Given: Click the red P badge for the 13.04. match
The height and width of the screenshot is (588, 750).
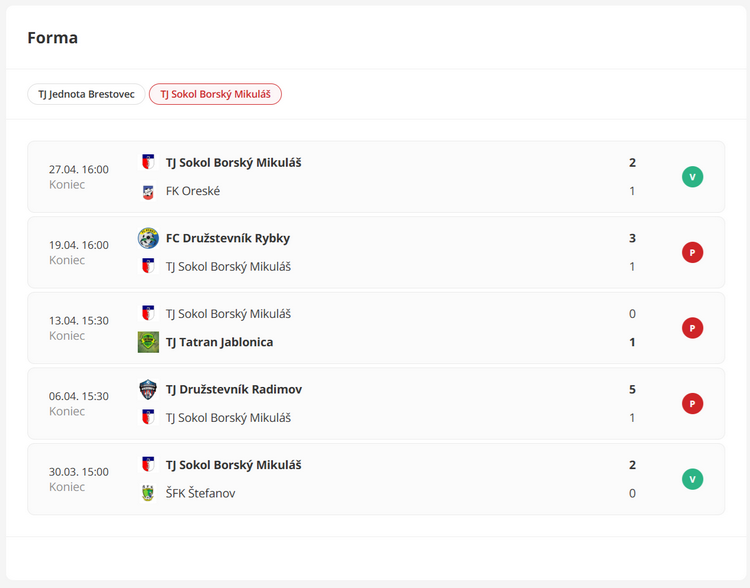Looking at the screenshot, I should point(692,328).
